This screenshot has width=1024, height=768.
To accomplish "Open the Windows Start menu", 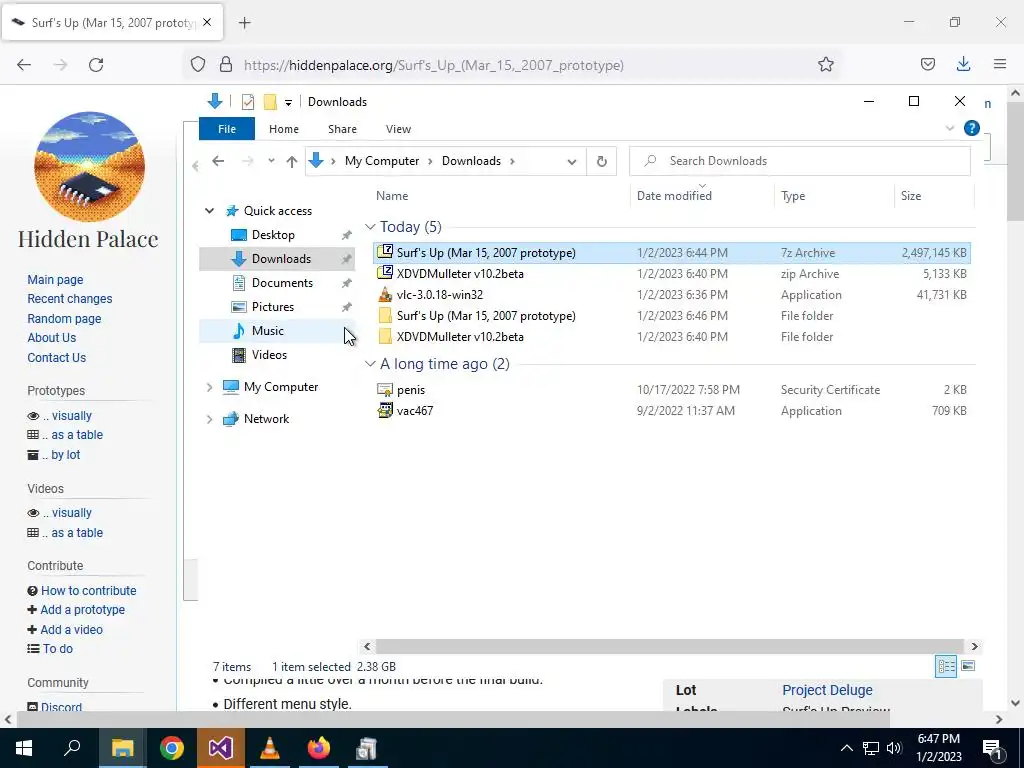I will [24, 748].
